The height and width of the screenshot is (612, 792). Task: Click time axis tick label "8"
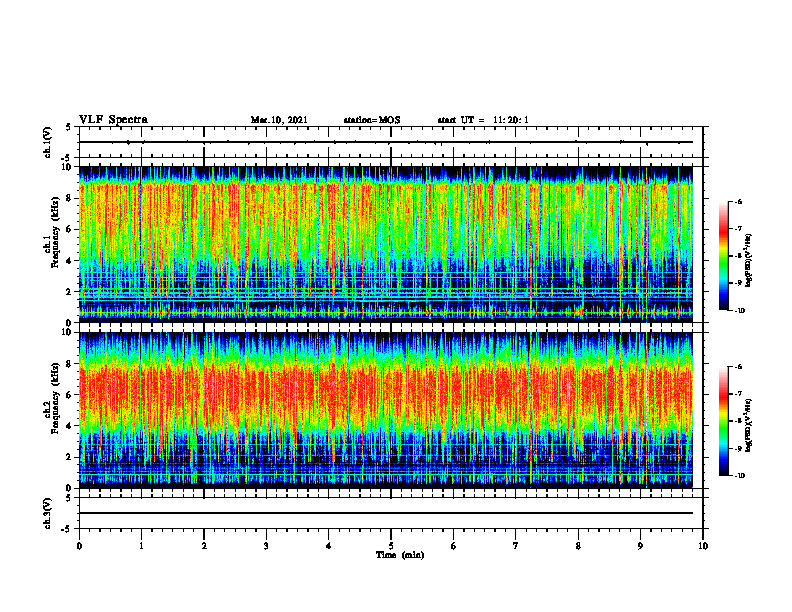[578, 546]
